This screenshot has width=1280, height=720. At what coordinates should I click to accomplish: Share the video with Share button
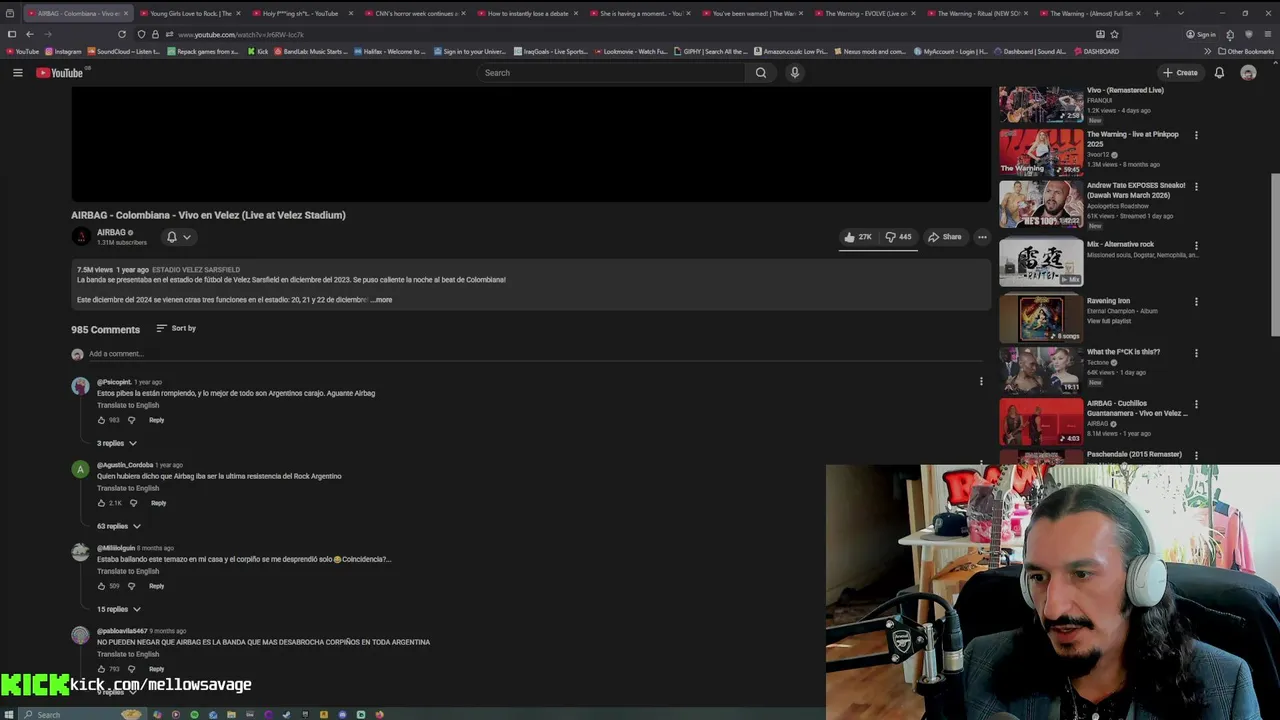945,237
